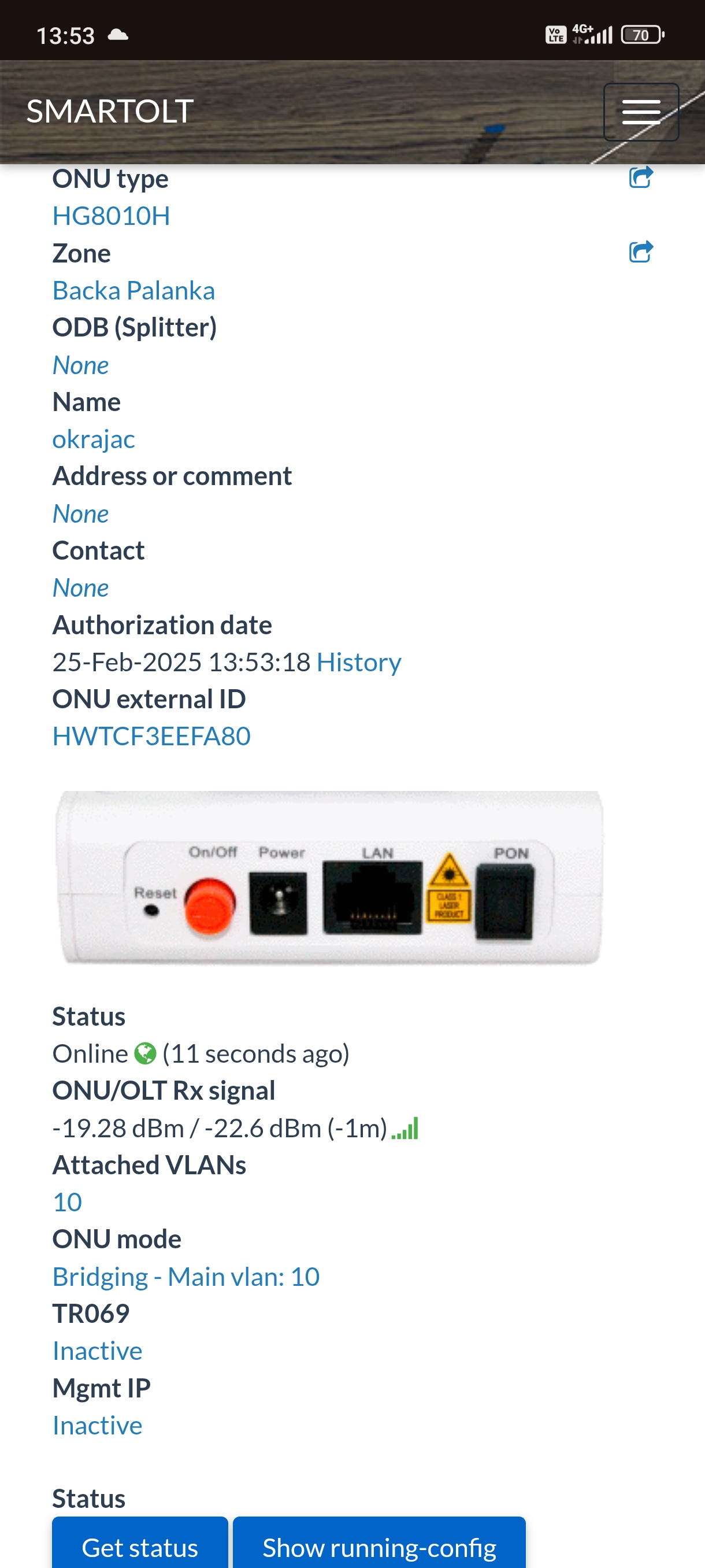Open the SMARTOLT home title

(x=110, y=112)
